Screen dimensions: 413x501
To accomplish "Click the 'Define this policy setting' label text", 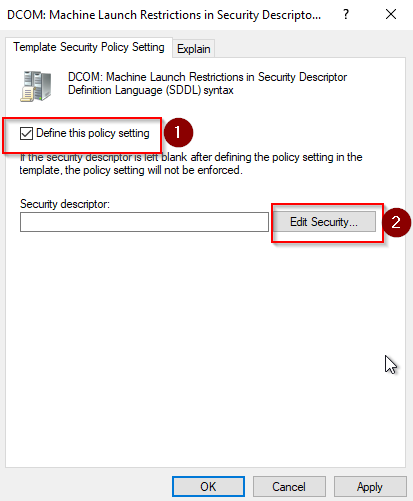I will pyautogui.click(x=93, y=133).
